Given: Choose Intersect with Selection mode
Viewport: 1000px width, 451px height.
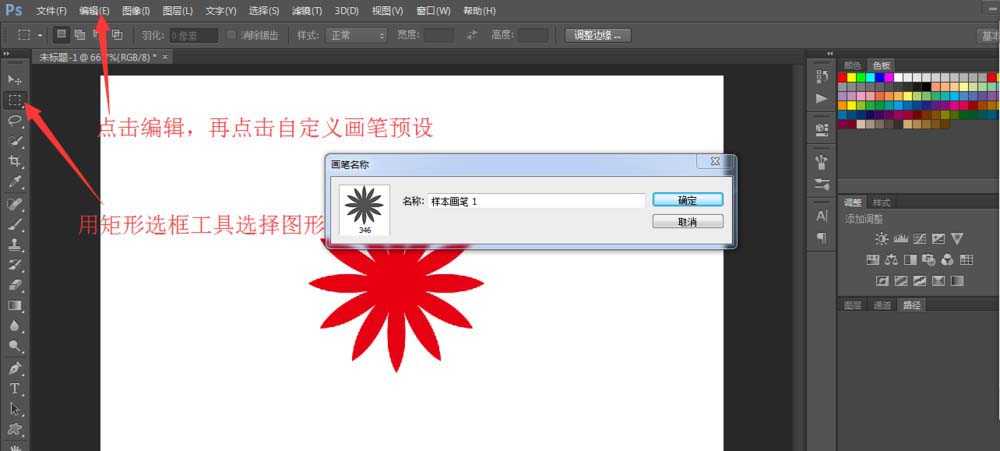Looking at the screenshot, I should click(117, 35).
